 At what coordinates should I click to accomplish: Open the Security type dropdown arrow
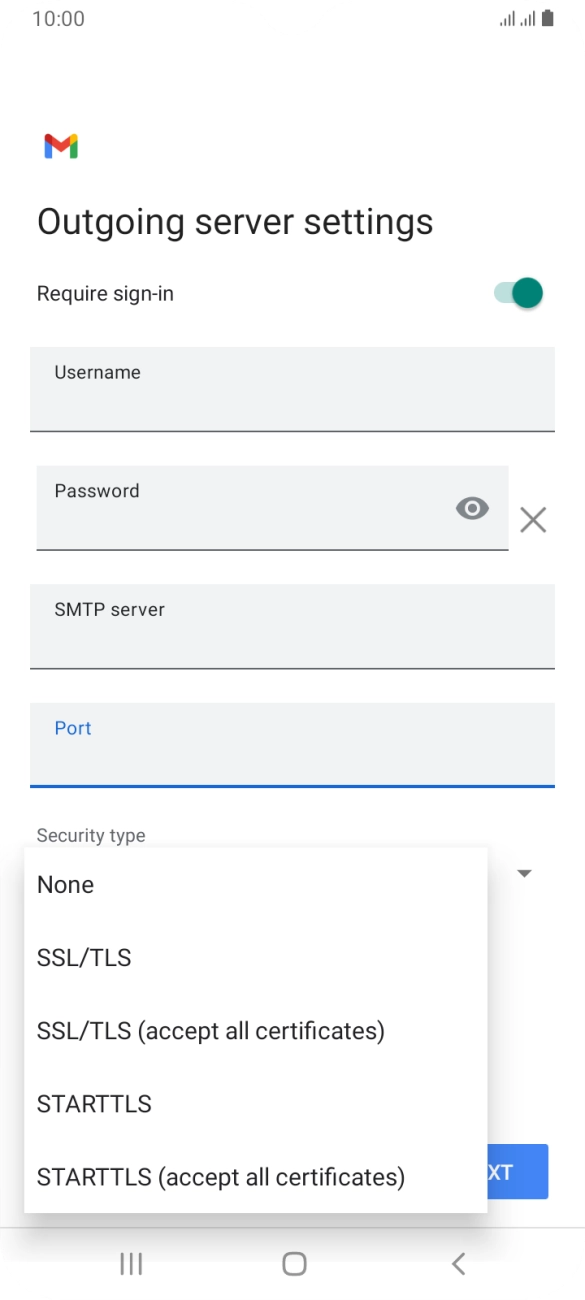[524, 873]
